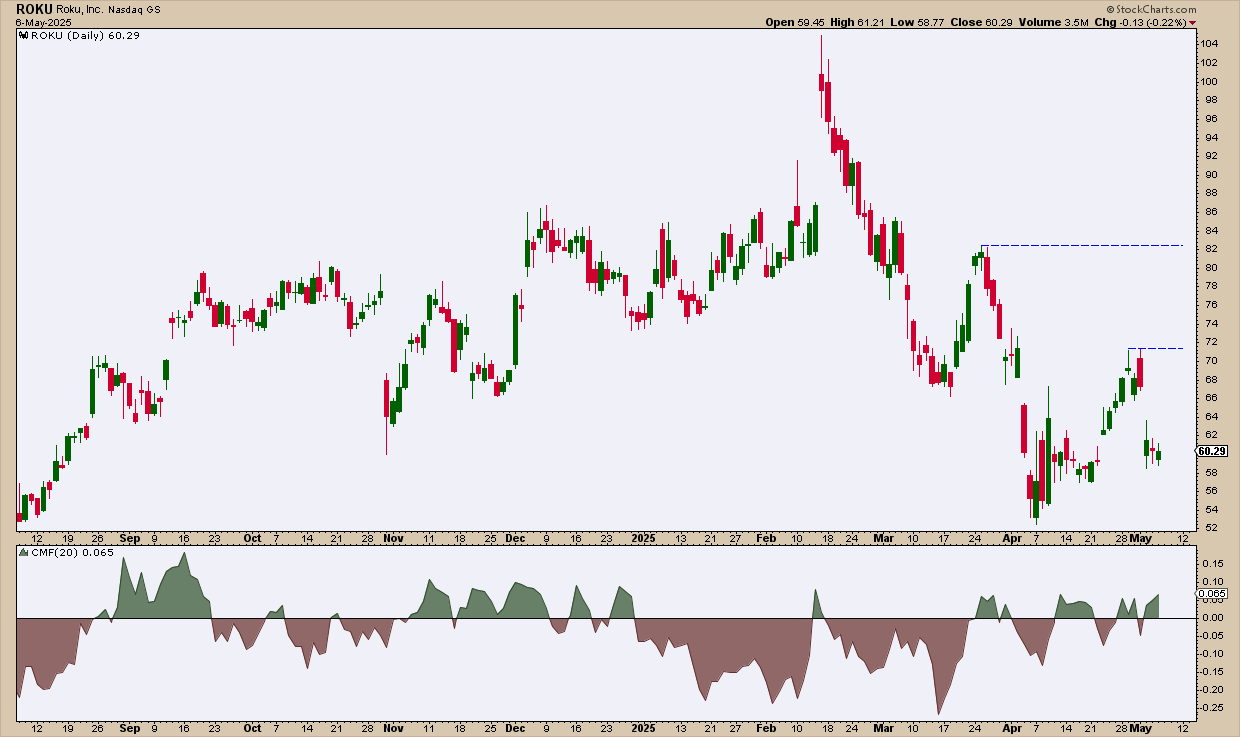Click the 0.065 CMF value label on axis

(x=1211, y=593)
